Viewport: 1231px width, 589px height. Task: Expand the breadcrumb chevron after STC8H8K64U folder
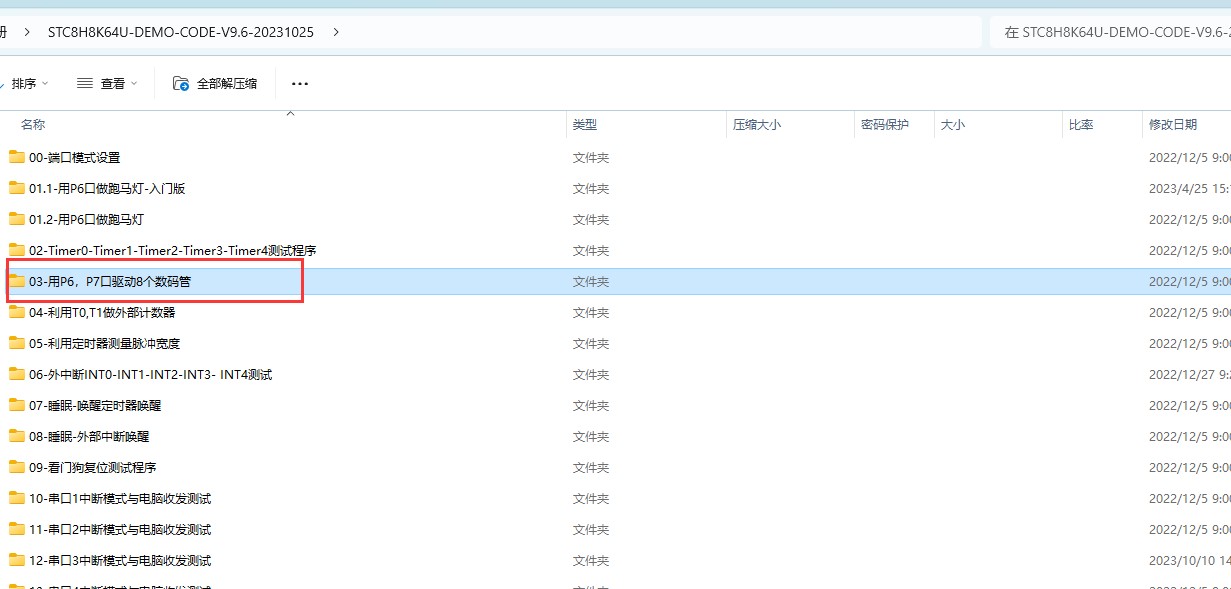pos(336,32)
